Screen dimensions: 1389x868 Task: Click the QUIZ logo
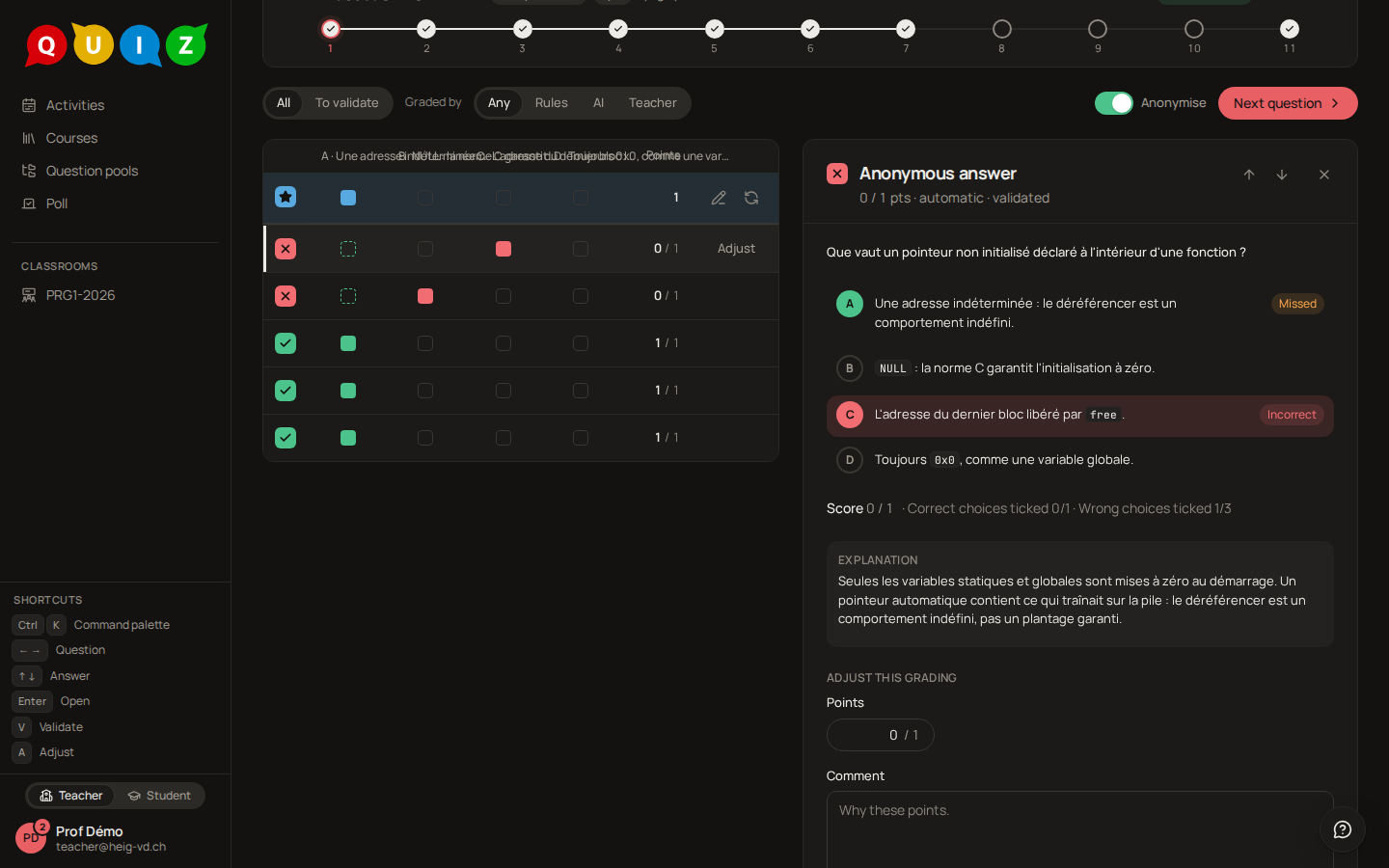pos(116,44)
